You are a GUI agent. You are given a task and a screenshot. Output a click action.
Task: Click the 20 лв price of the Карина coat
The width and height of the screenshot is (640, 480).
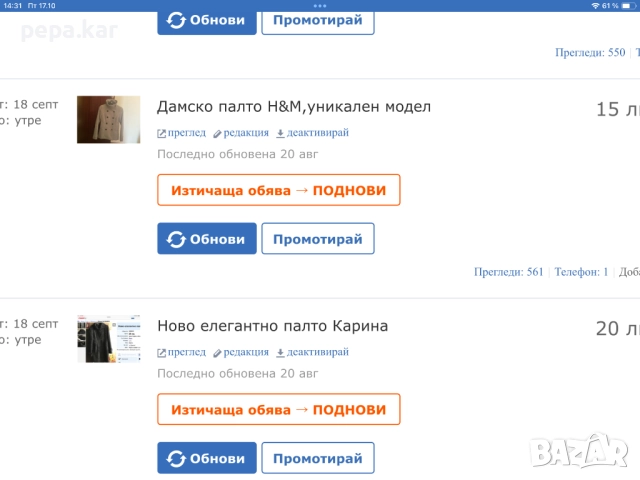(618, 329)
